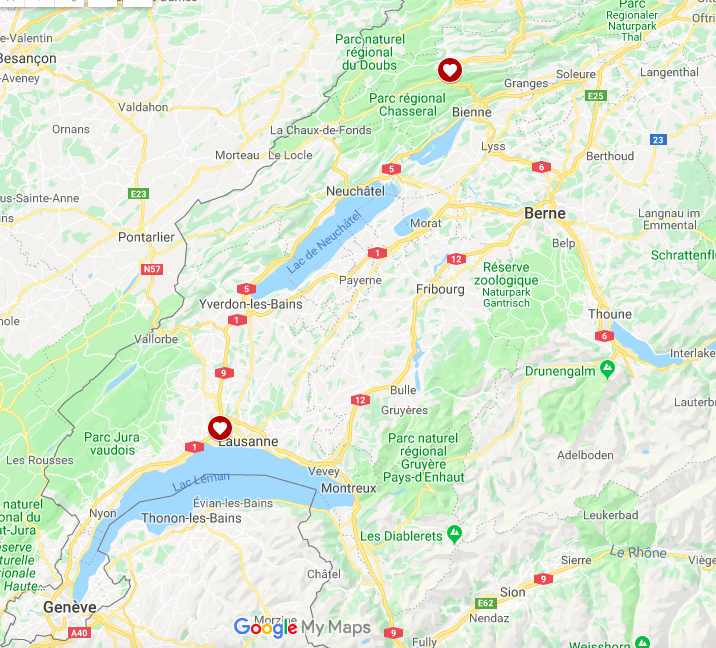This screenshot has width=716, height=648.
Task: Click the Berne city label
Action: 545,213
